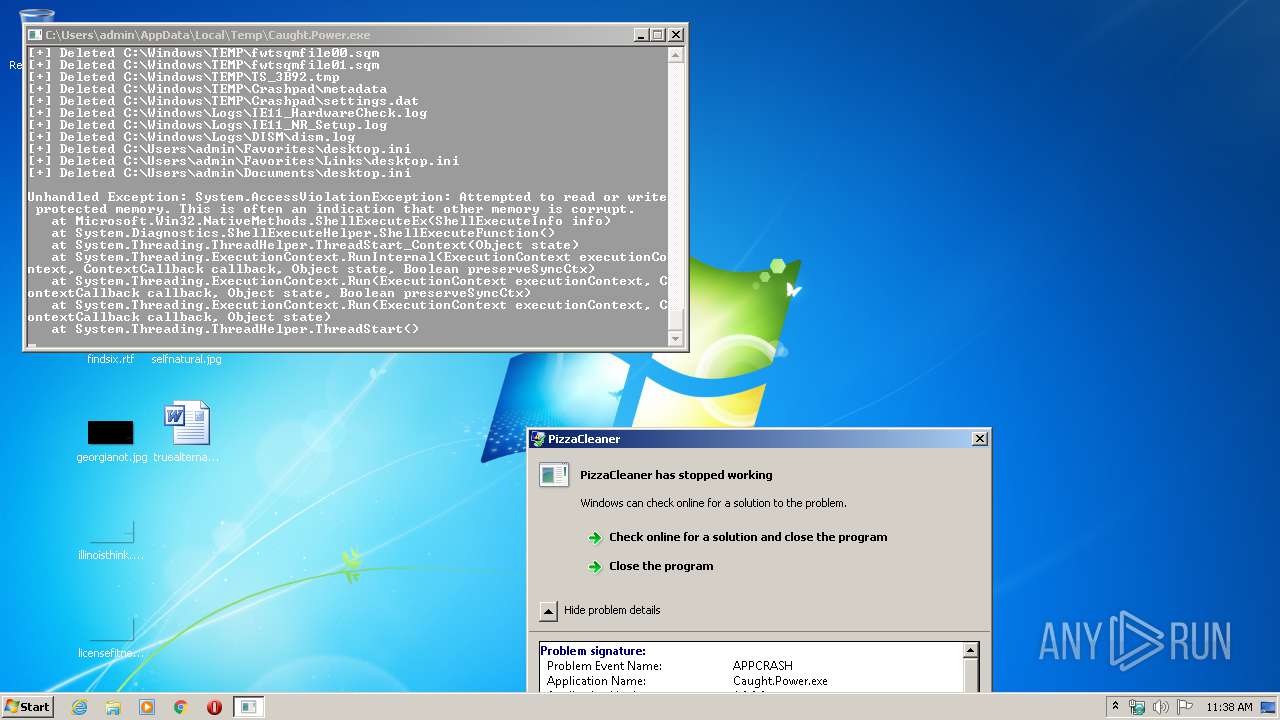Image resolution: width=1280 pixels, height=720 pixels.
Task: Click the console scrollbar down arrow
Action: tap(677, 340)
